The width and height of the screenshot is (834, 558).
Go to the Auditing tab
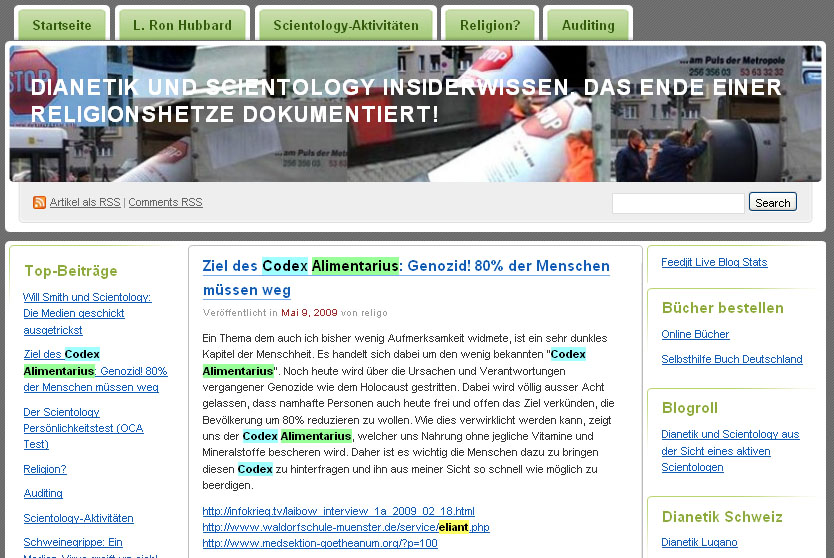pyautogui.click(x=588, y=25)
